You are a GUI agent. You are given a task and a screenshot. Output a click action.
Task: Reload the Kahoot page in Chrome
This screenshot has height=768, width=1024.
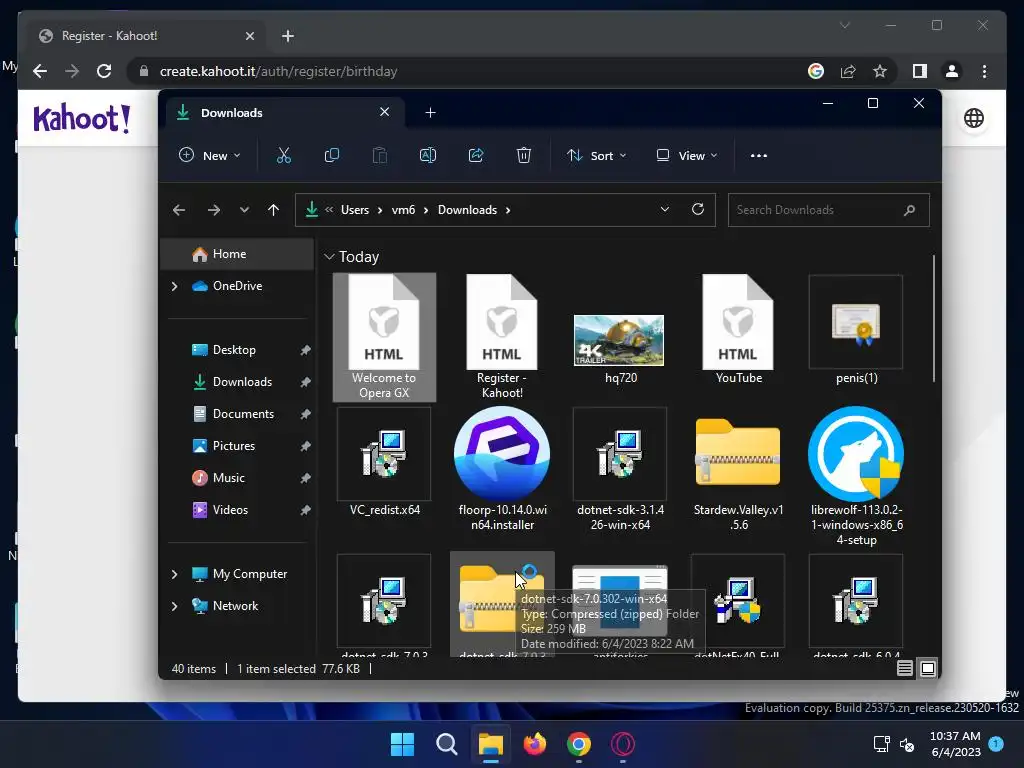[x=104, y=71]
